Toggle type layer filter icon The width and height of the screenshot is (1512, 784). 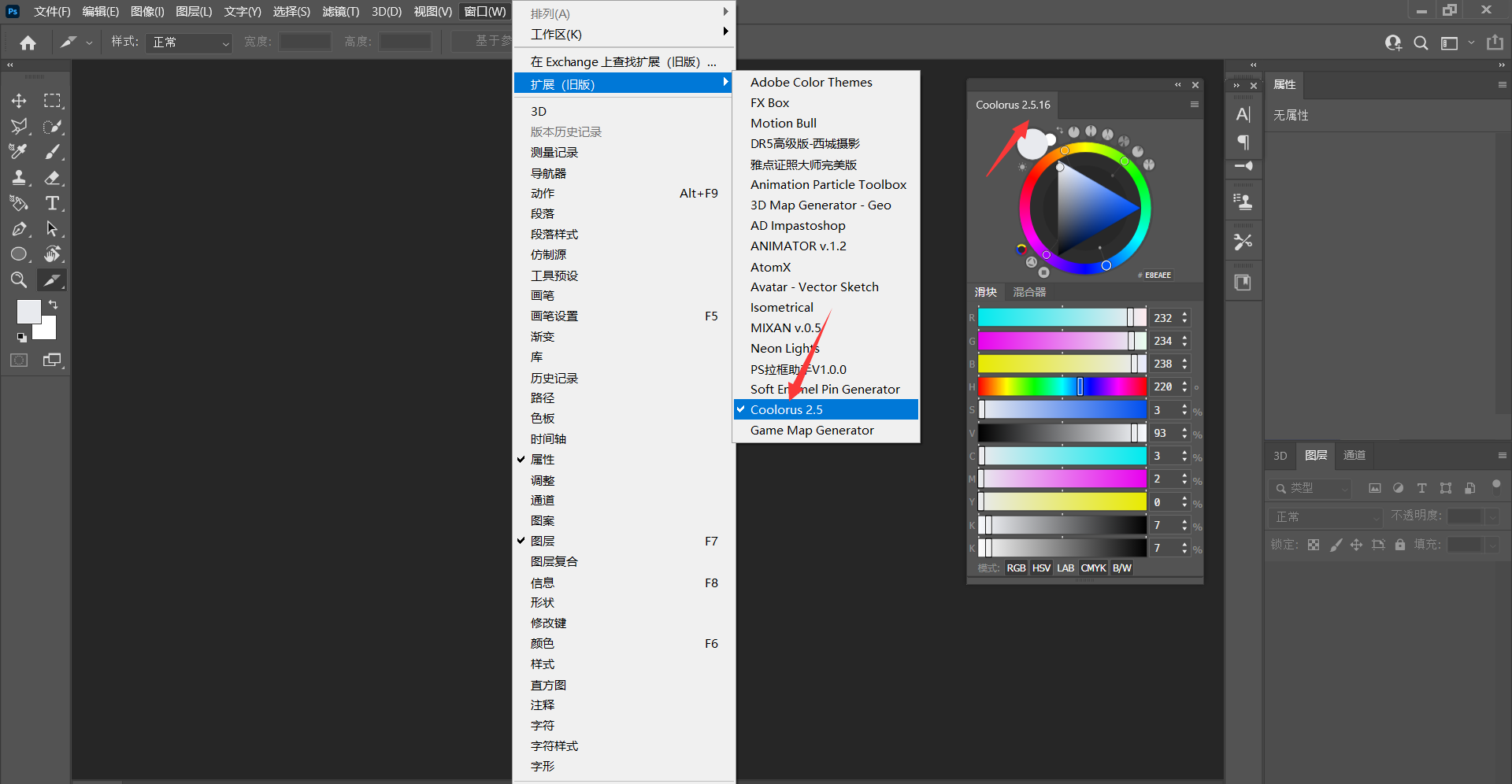[1422, 488]
